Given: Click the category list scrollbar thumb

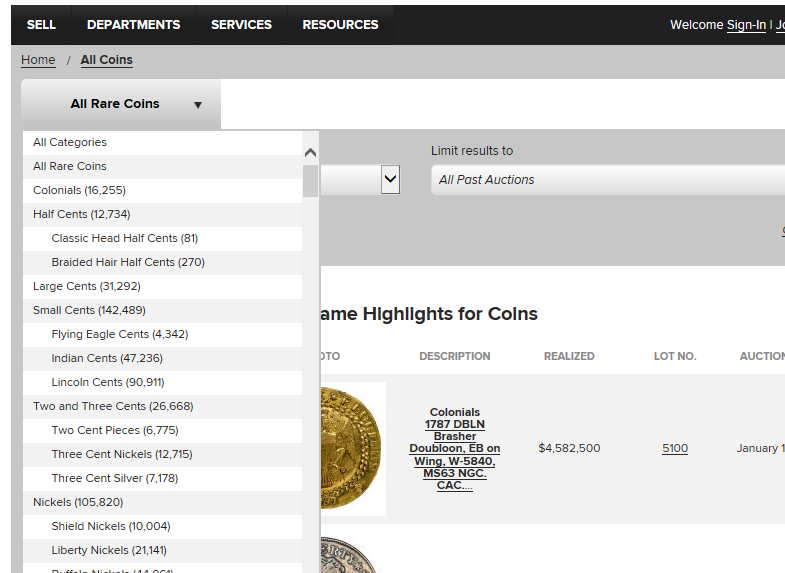Looking at the screenshot, I should pyautogui.click(x=310, y=181).
